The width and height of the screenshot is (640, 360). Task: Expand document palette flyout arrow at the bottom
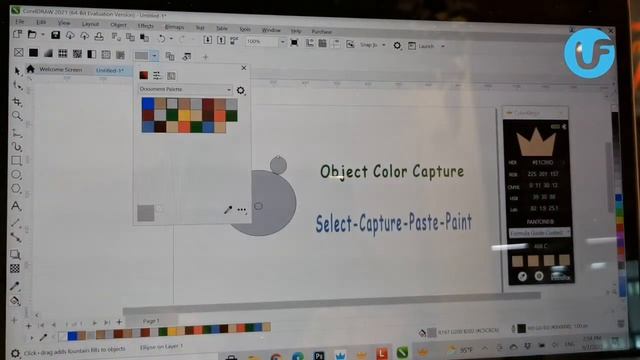(31, 338)
